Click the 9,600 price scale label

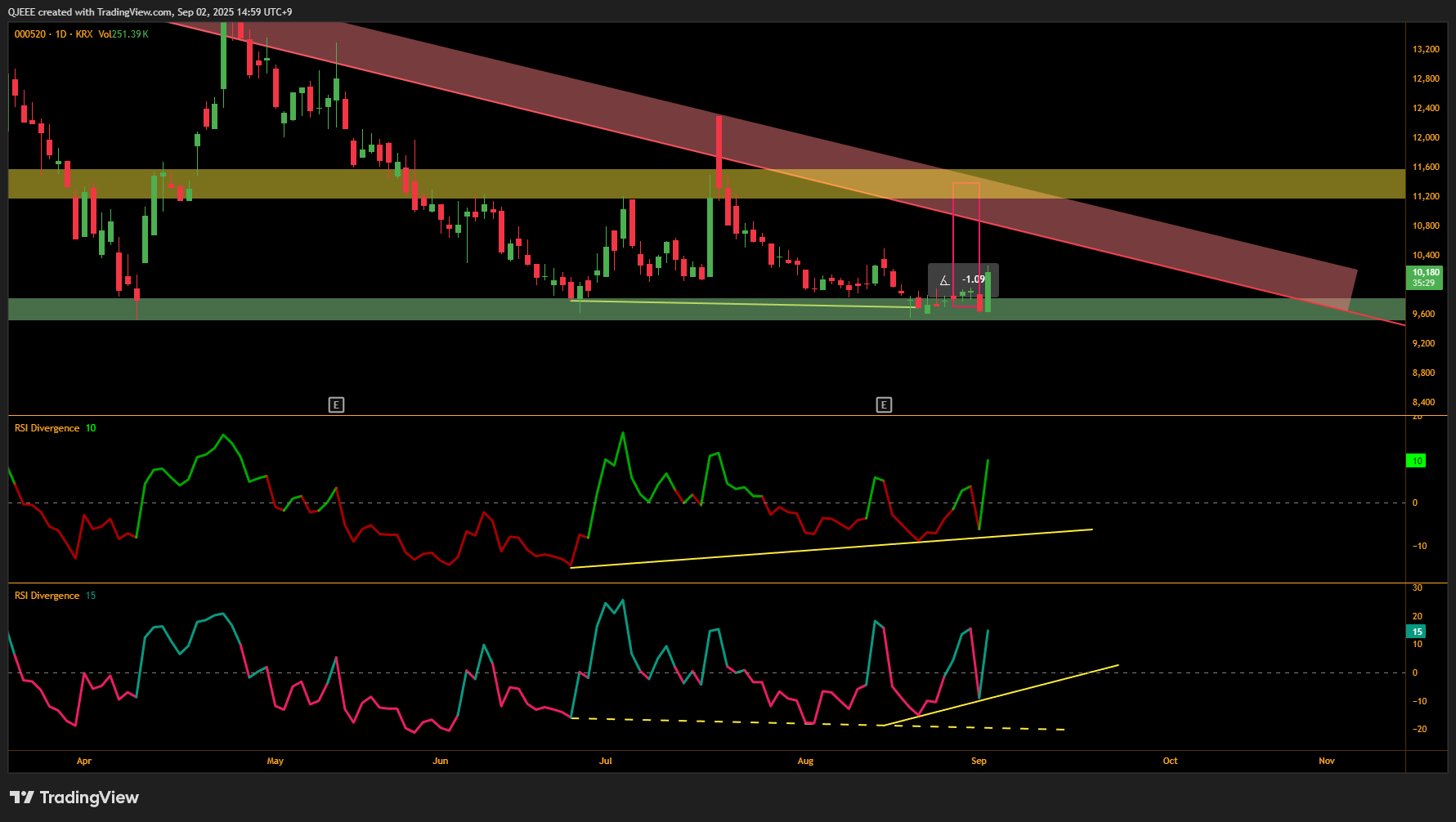click(1423, 314)
